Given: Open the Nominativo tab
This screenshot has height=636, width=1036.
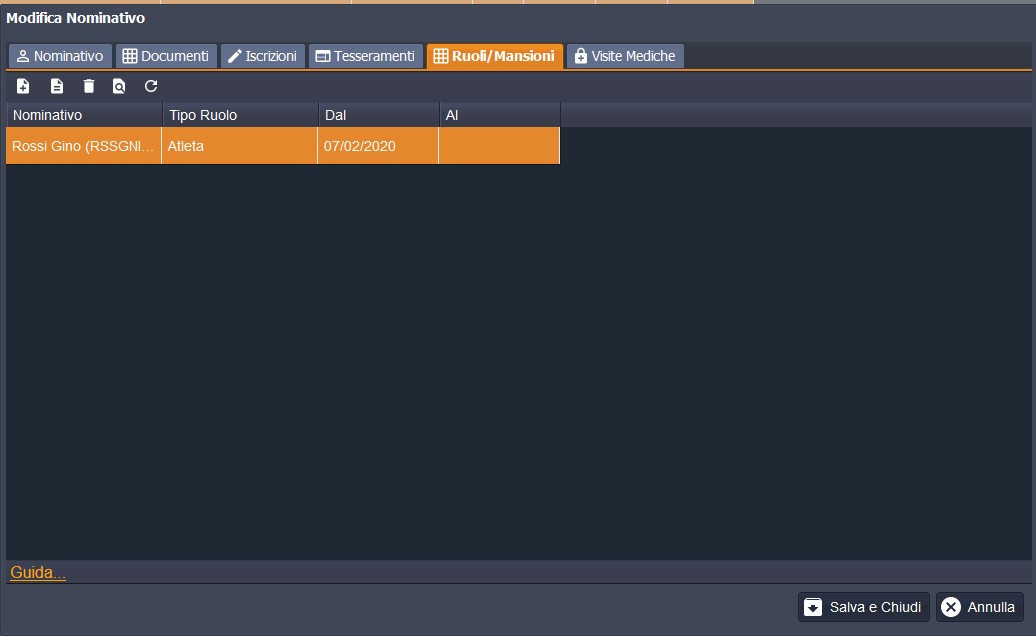Looking at the screenshot, I should pyautogui.click(x=60, y=56).
